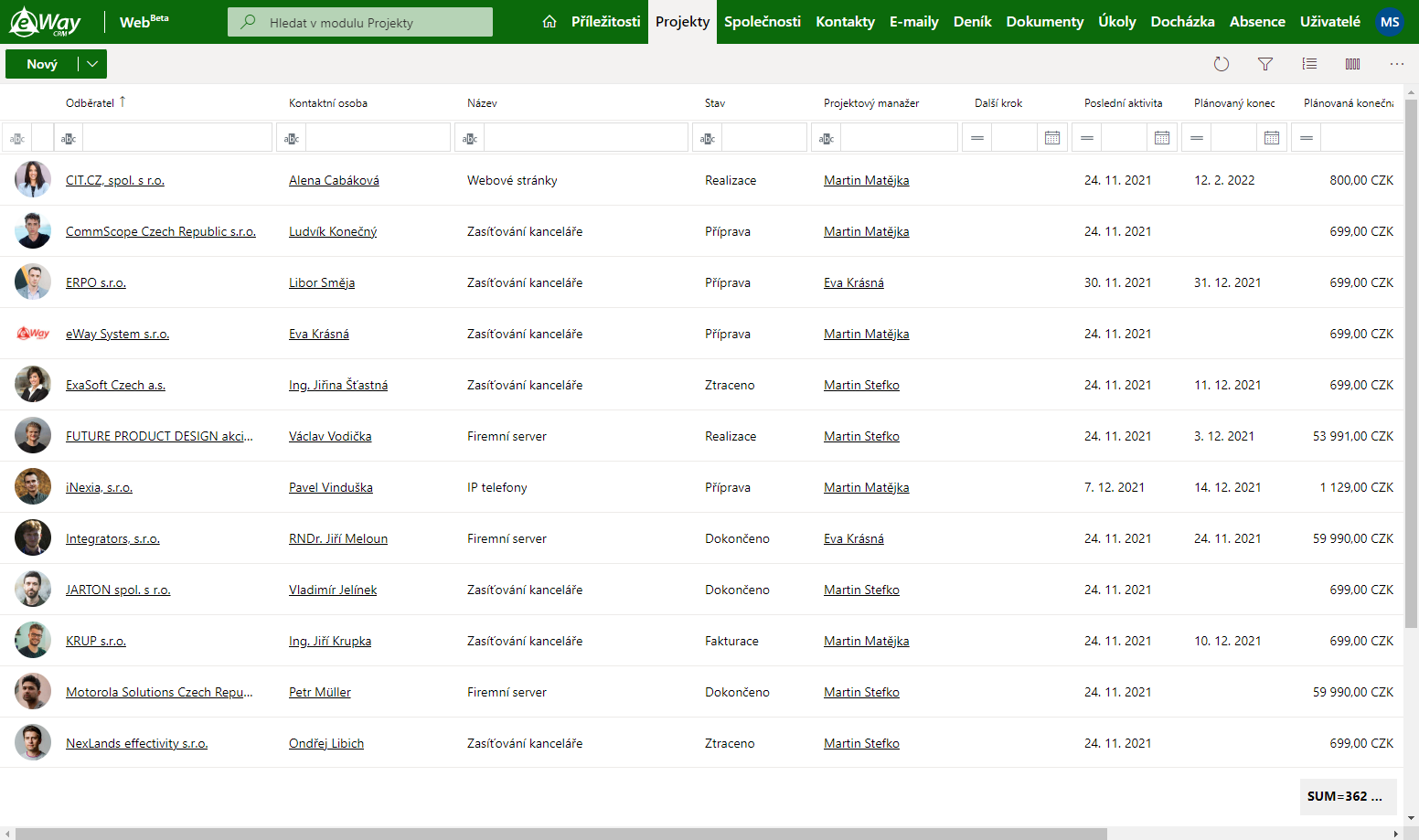
Task: Open the filter funnel icon
Action: coord(1265,64)
